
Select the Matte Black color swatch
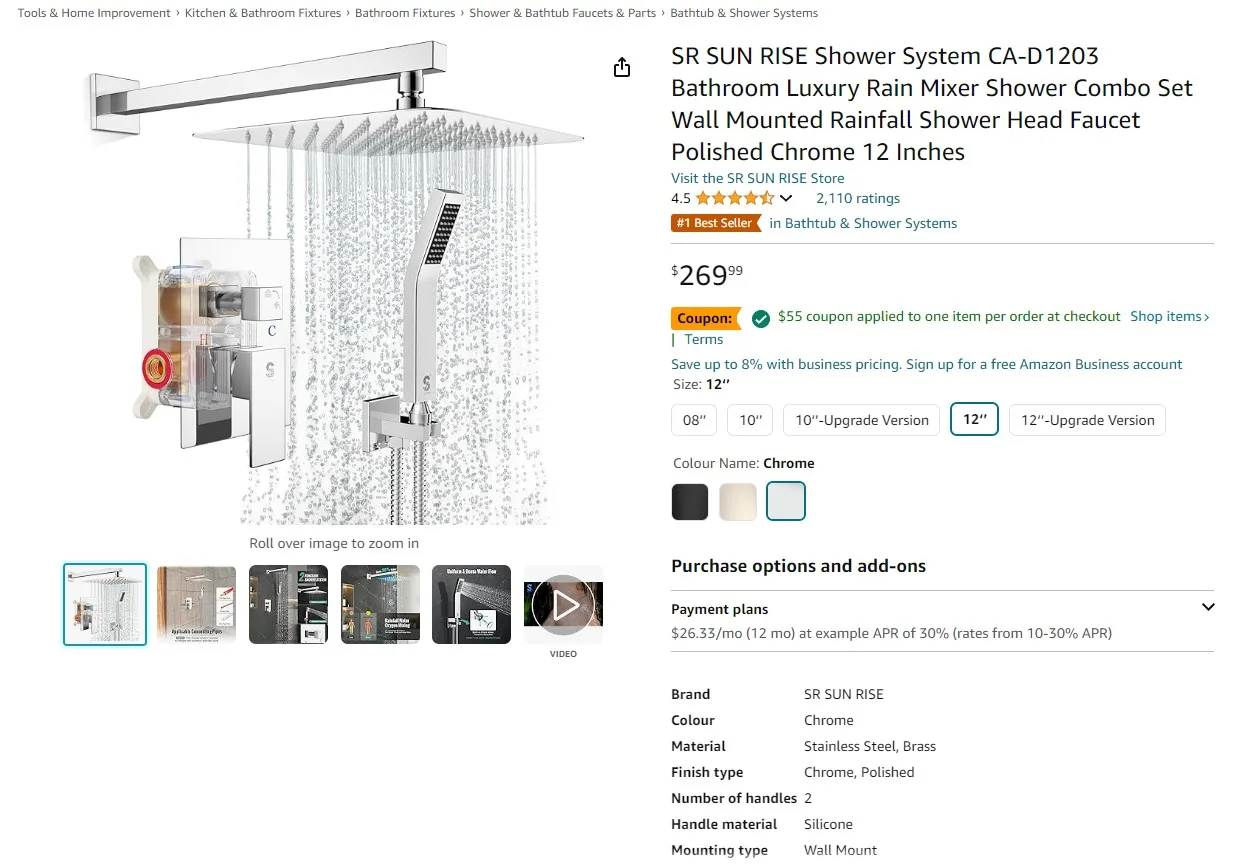(x=689, y=501)
